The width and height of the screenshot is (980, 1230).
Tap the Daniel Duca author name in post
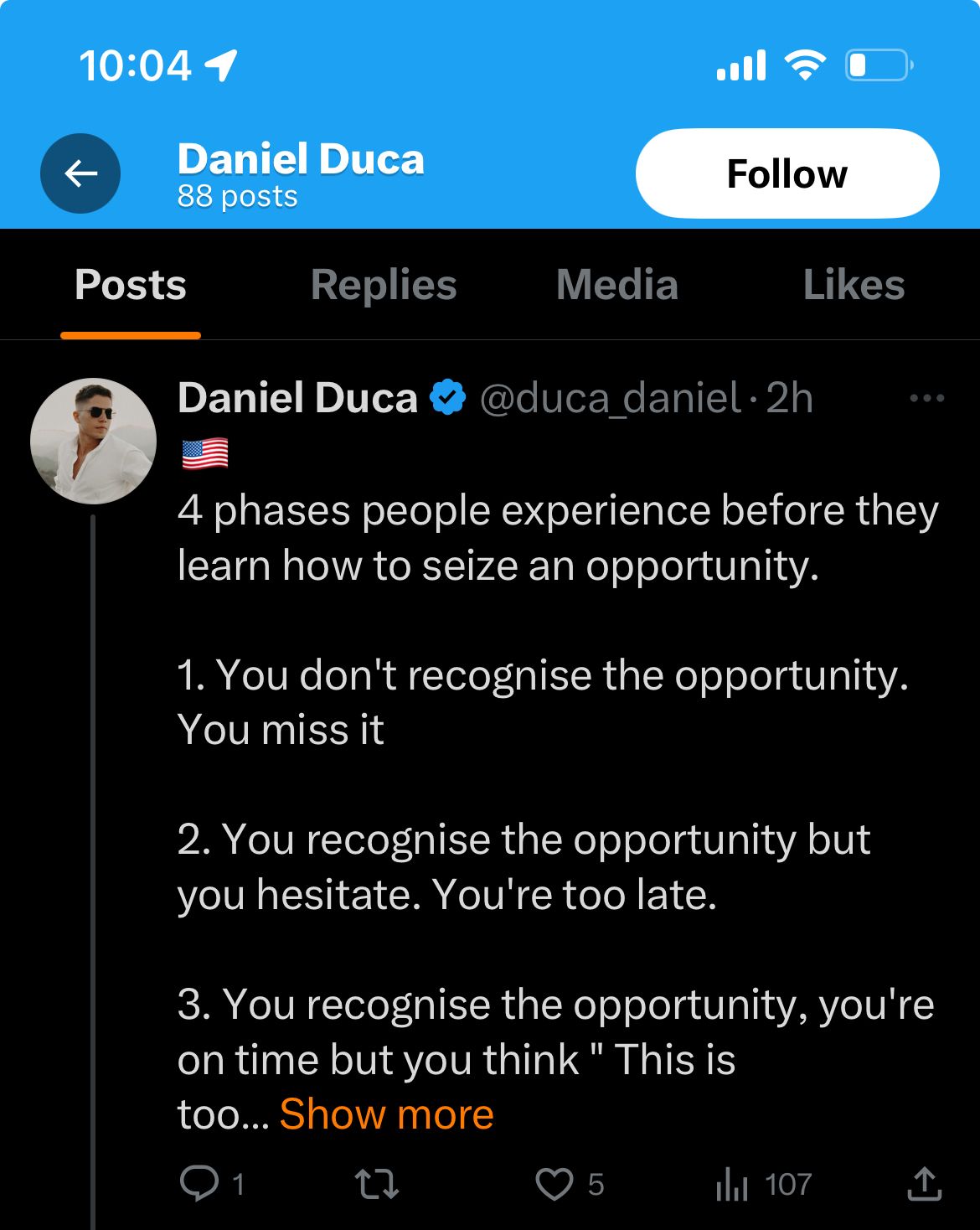coord(297,397)
